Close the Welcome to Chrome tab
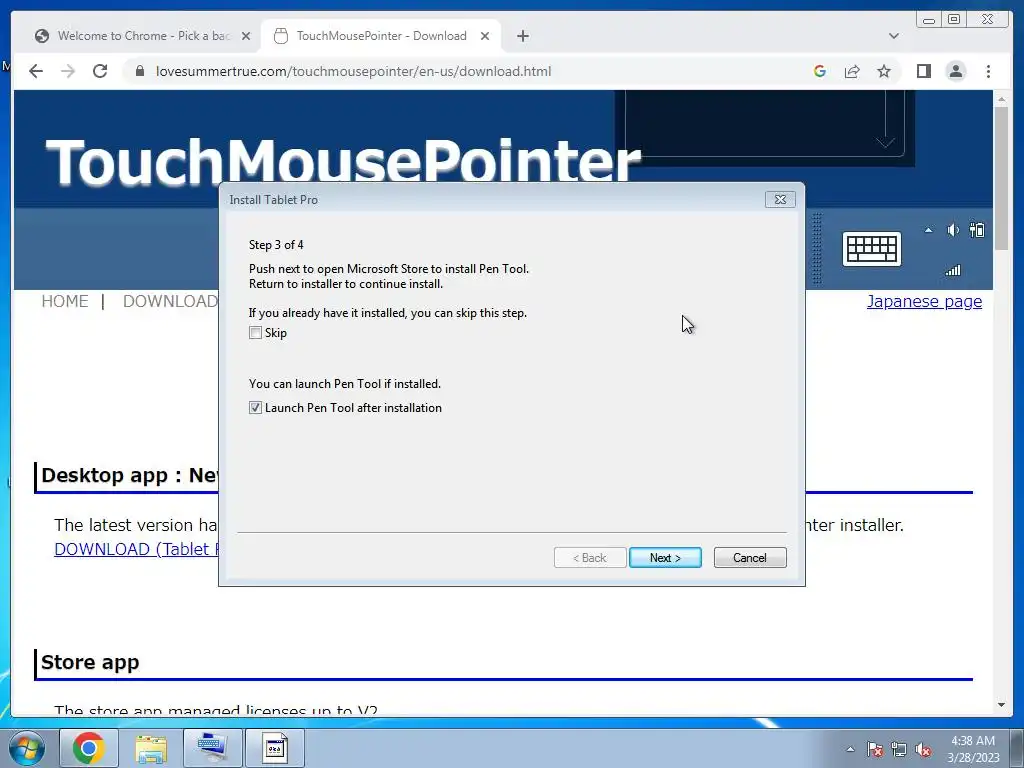 (246, 37)
